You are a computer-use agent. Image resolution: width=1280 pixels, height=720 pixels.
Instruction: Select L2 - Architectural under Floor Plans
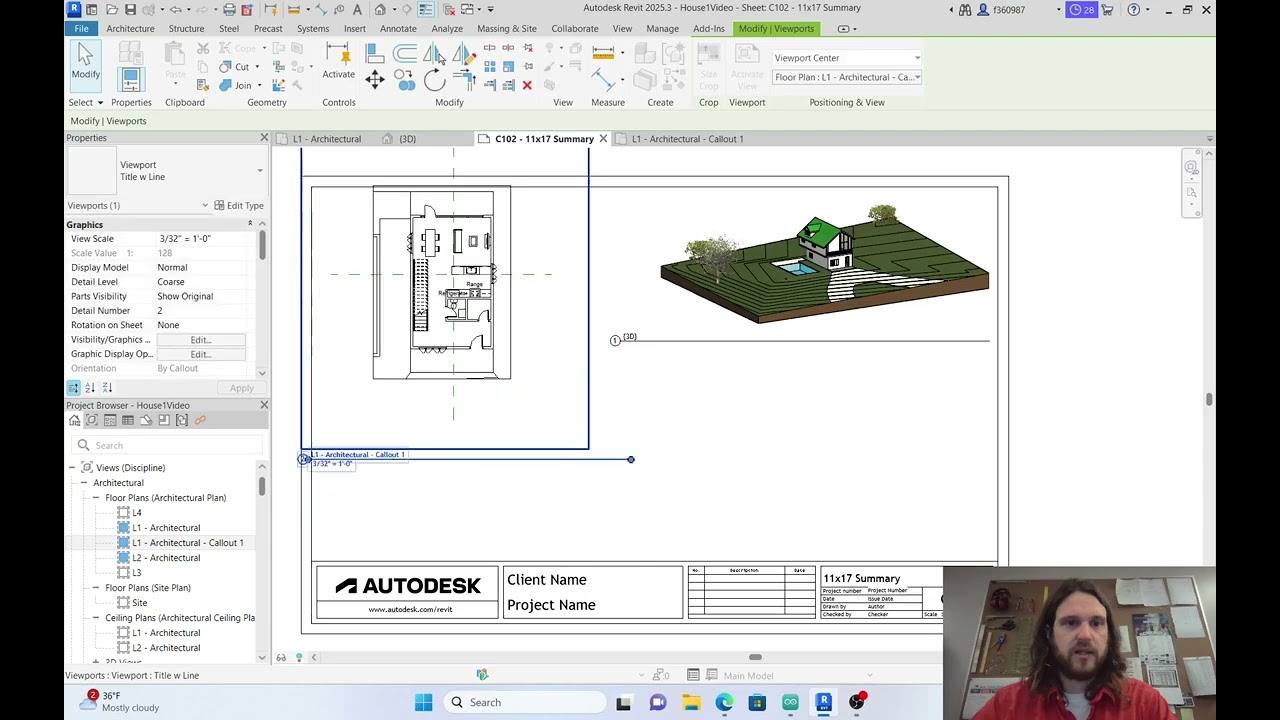(x=166, y=558)
